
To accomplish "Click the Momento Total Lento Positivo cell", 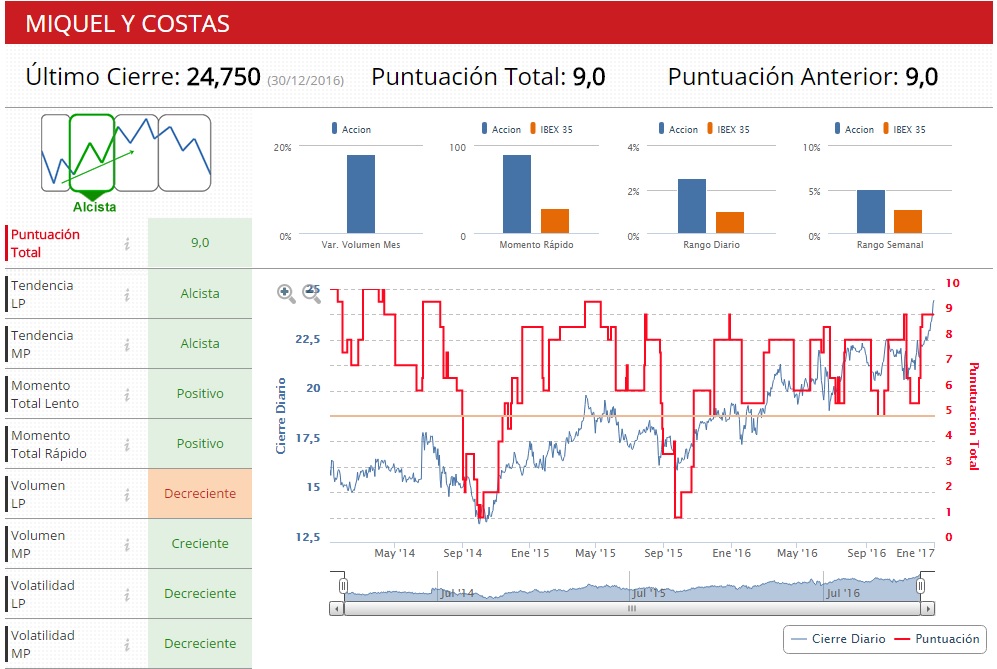I will click(x=200, y=394).
